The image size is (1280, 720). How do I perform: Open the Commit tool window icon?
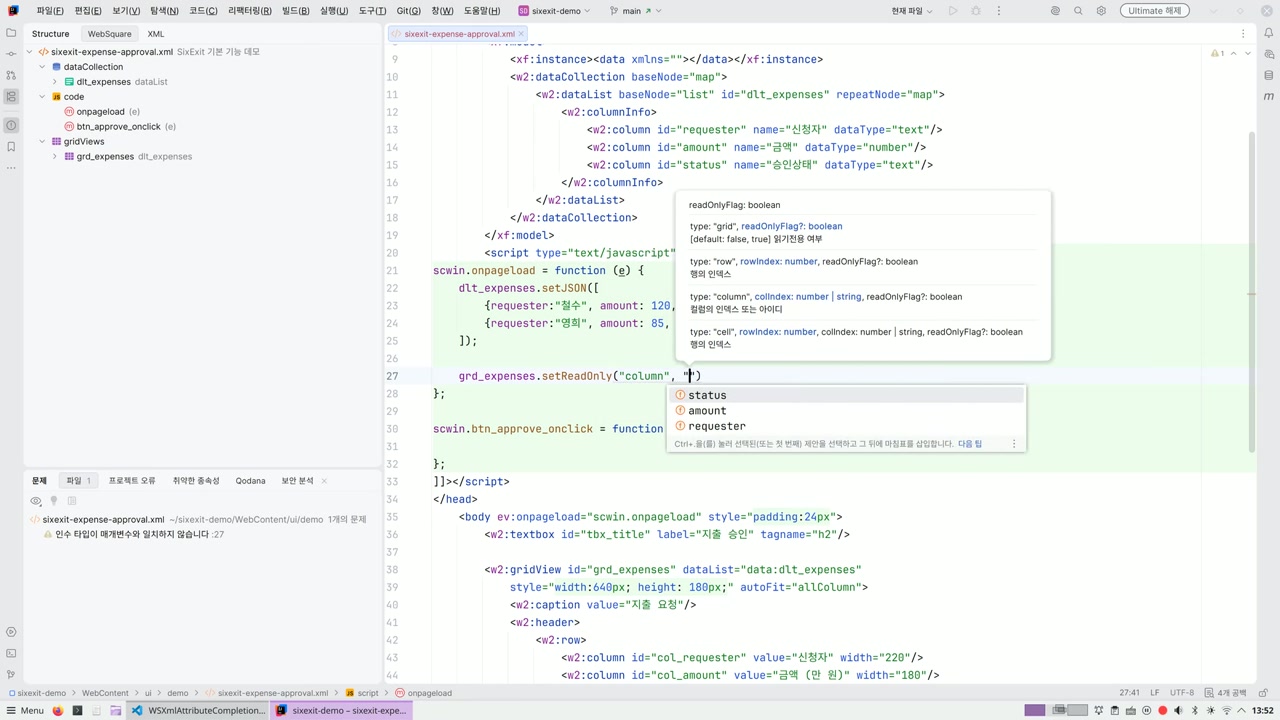tap(11, 53)
